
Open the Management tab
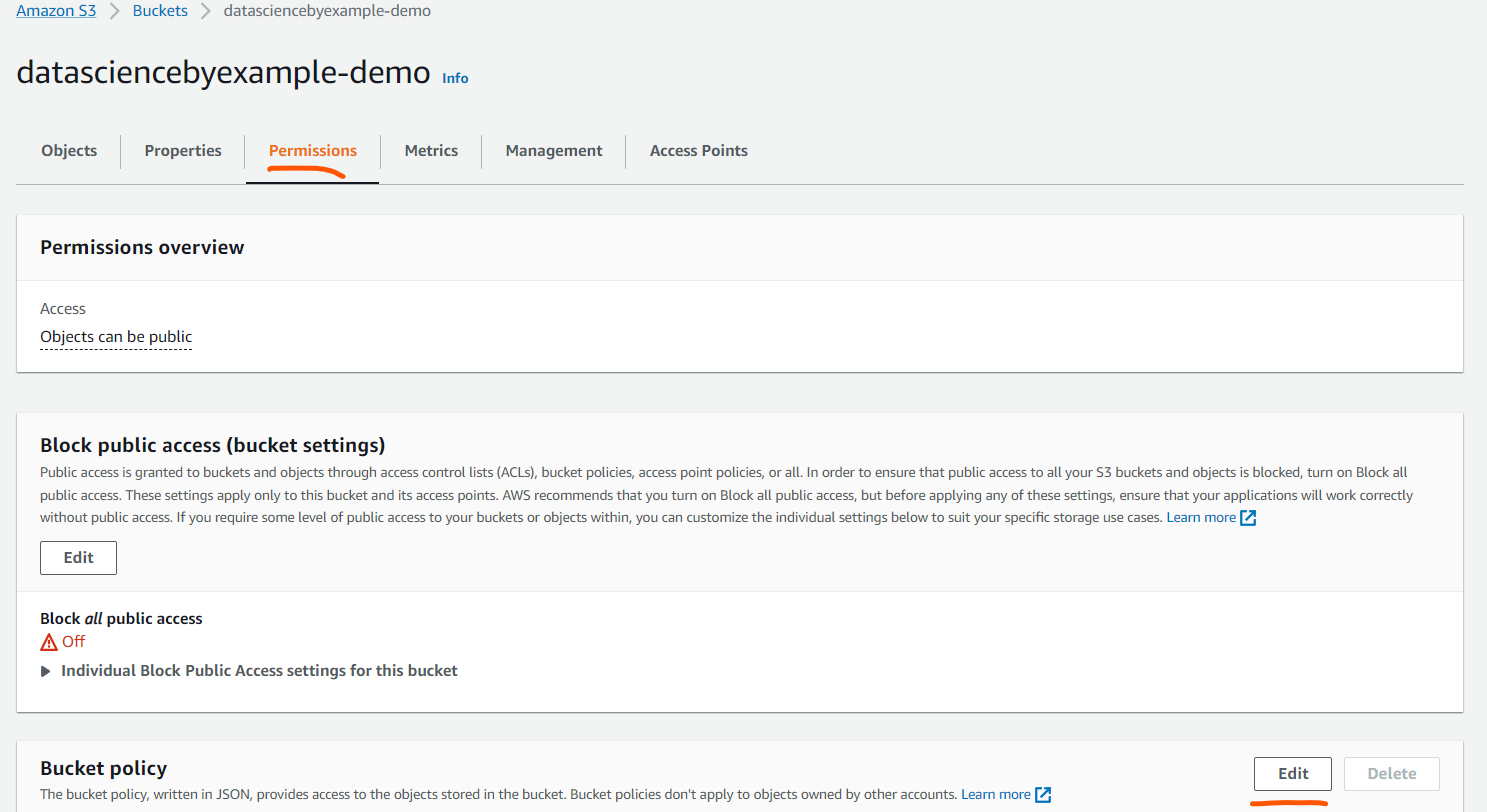tap(554, 151)
